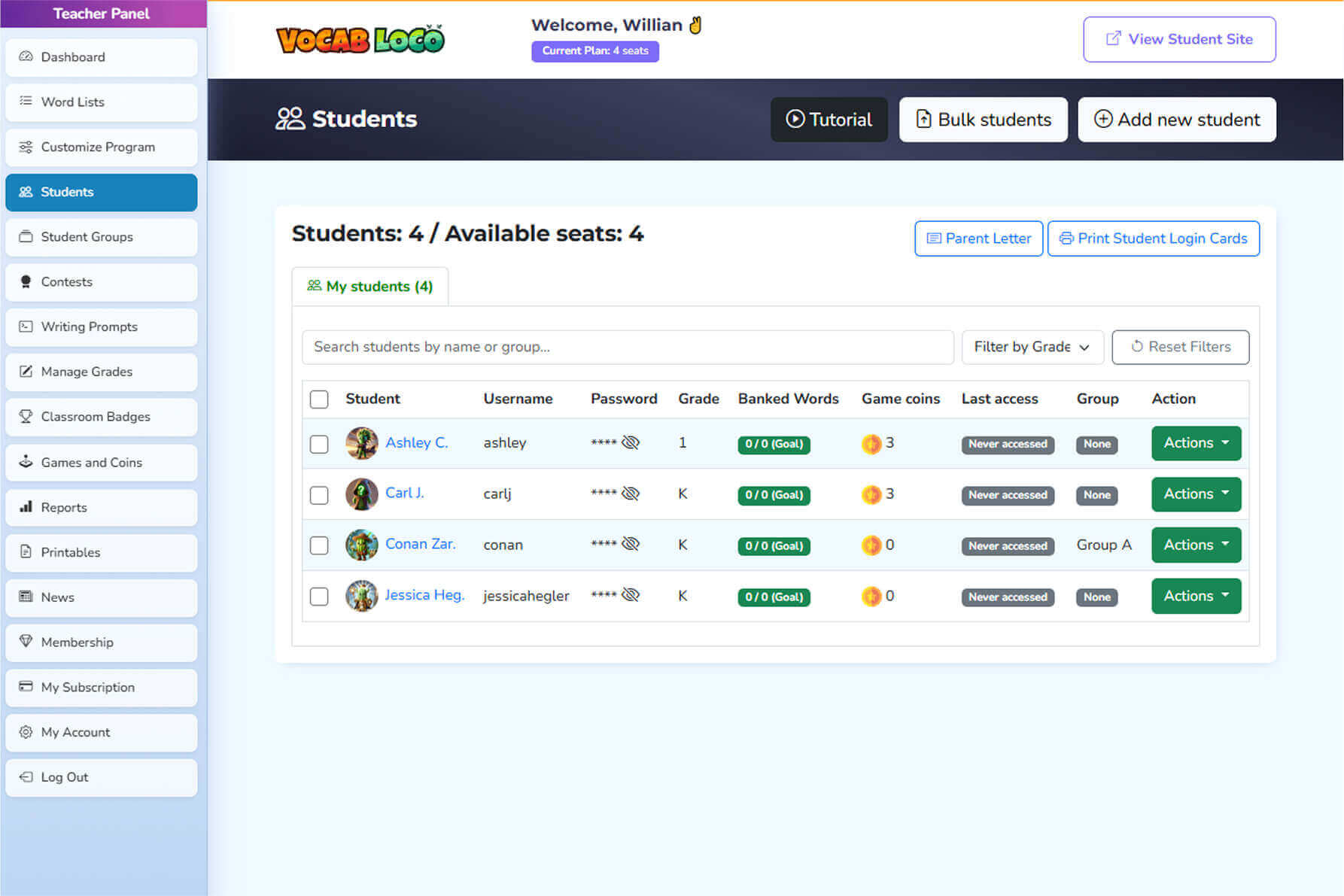Screen dimensions: 1344x896
Task: Expand Actions dropdown for Ashley C.
Action: coord(1195,443)
